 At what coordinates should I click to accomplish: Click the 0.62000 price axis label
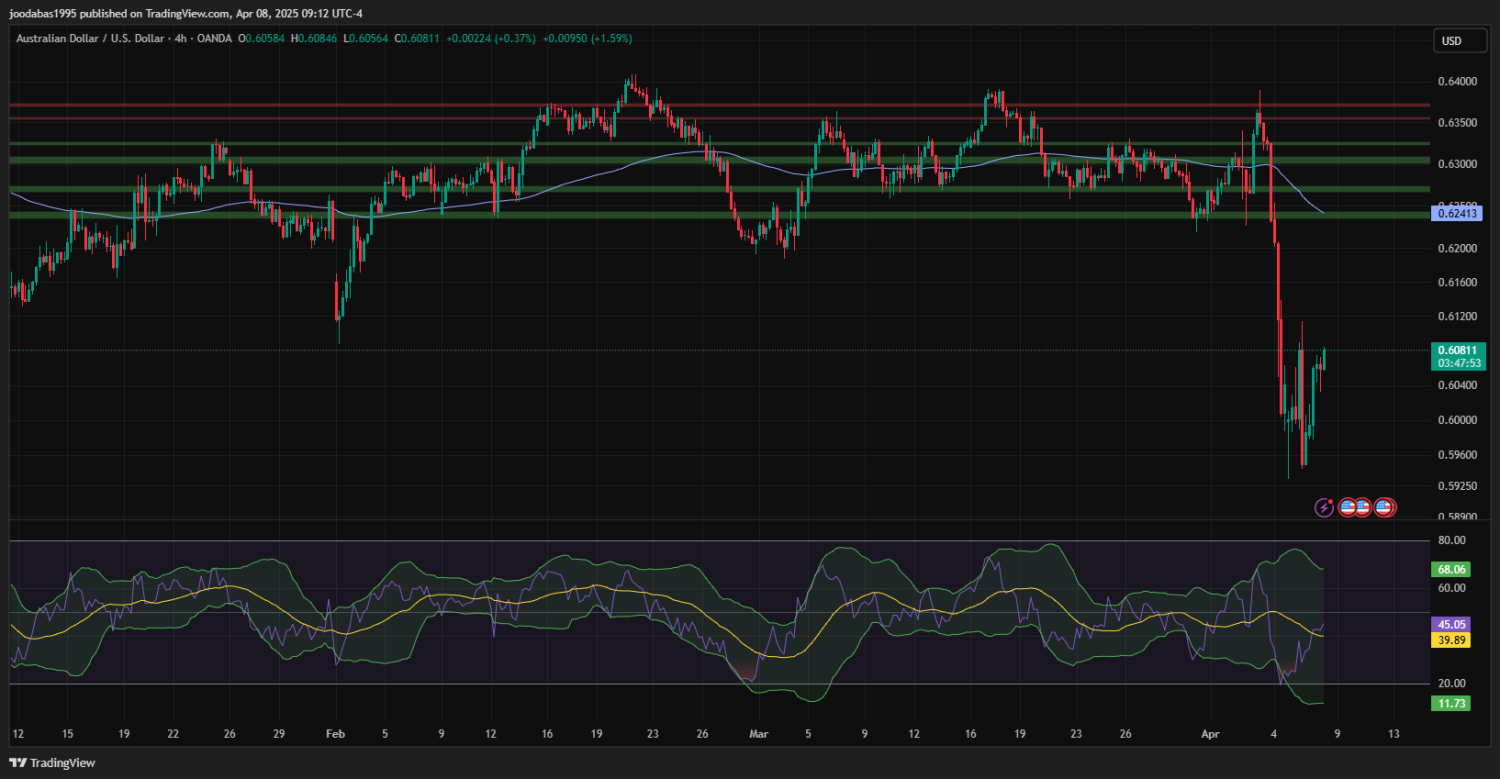point(1457,248)
